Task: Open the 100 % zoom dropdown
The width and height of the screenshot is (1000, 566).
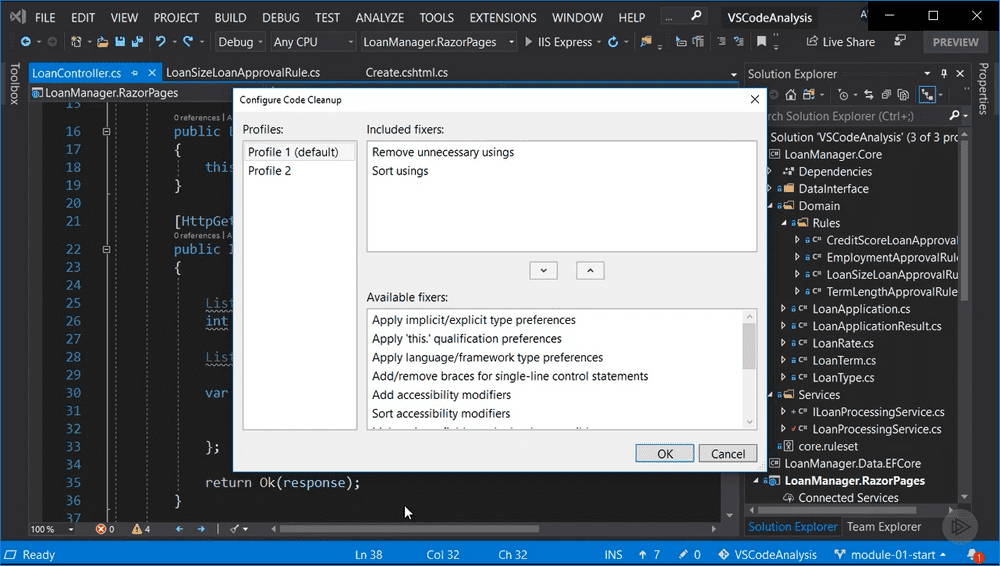Action: tap(71, 530)
